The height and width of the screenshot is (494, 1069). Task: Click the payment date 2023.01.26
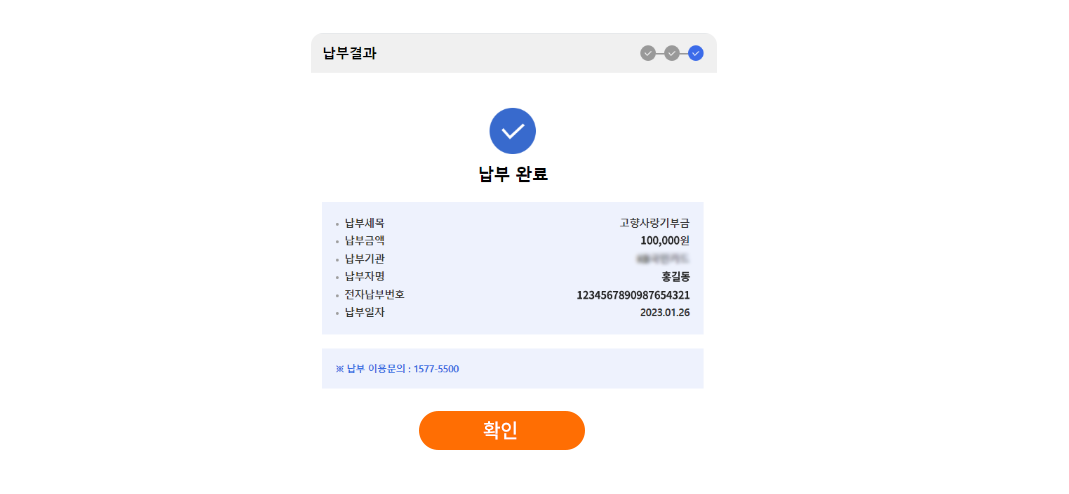[665, 313]
